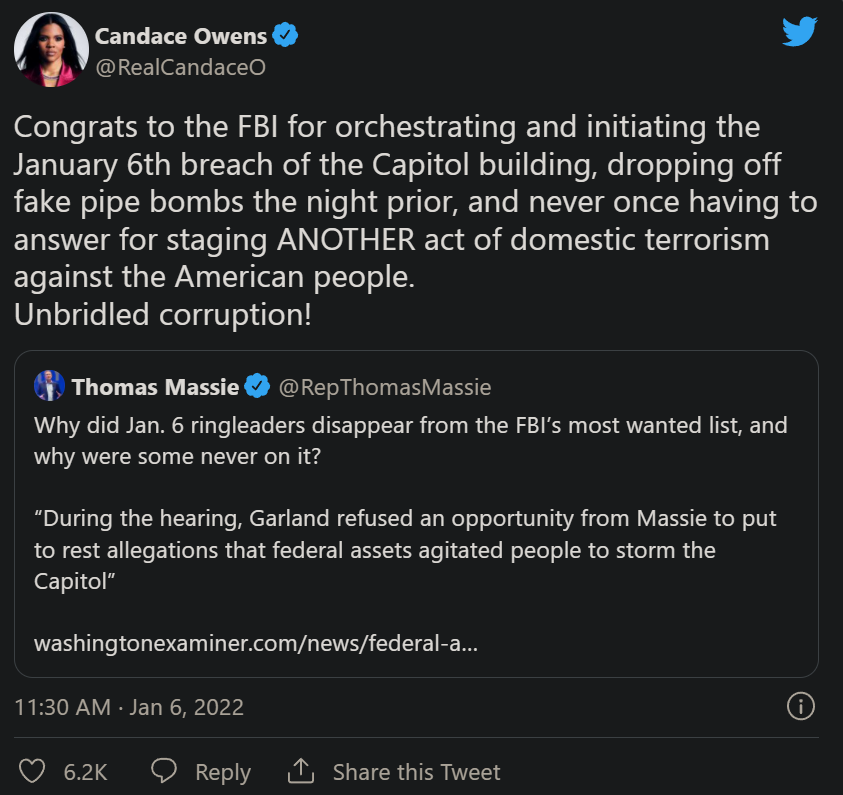This screenshot has height=795, width=843.
Task: Open Candace Owens' profile picture
Action: [52, 50]
